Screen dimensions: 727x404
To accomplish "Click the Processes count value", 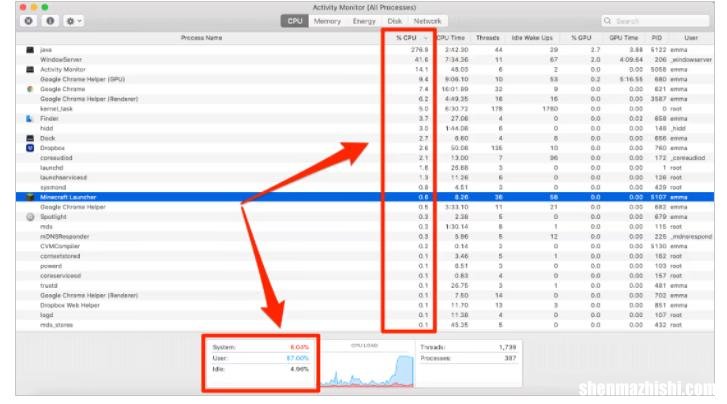I will pos(510,358).
